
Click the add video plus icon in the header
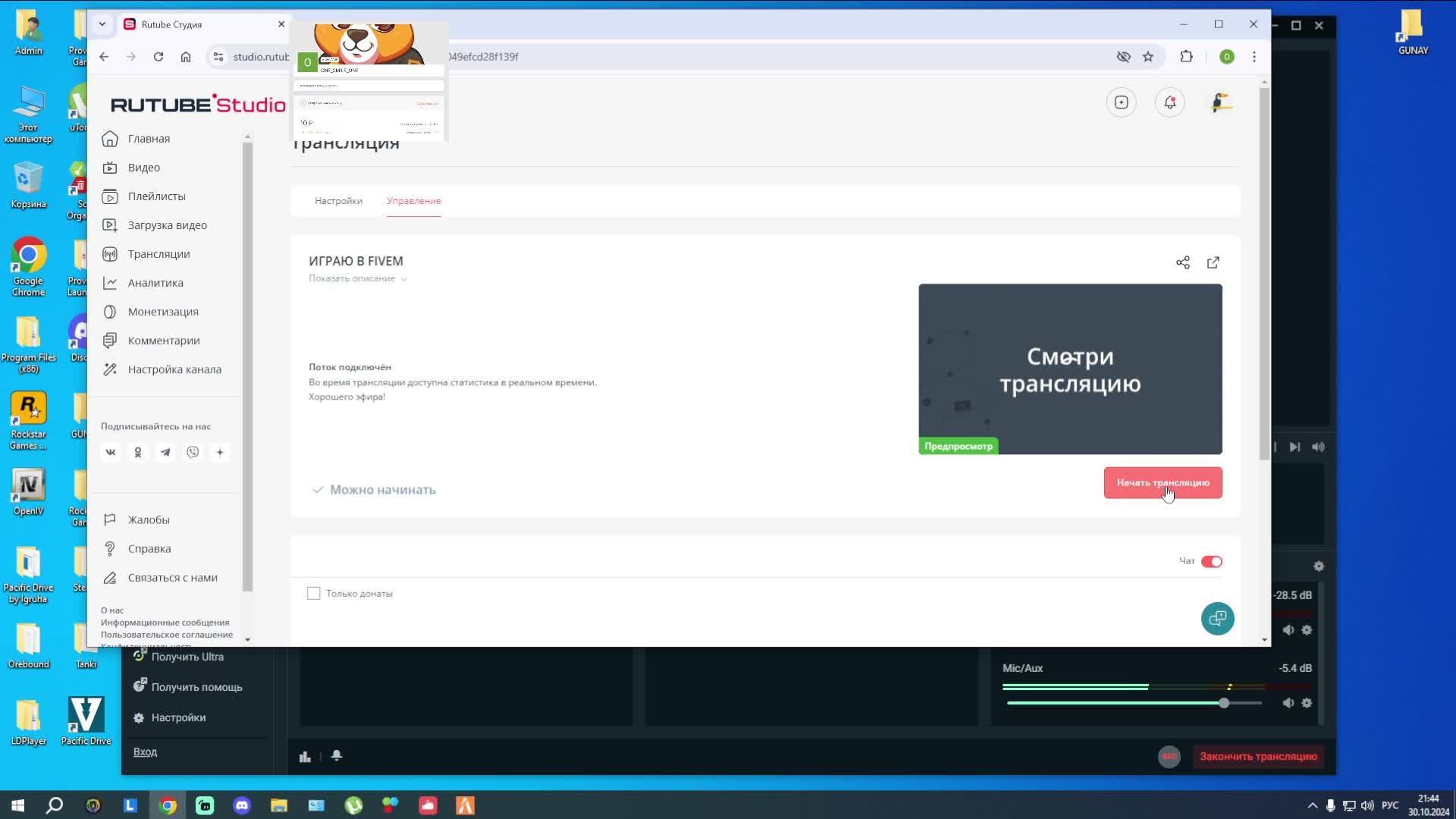(x=1122, y=102)
